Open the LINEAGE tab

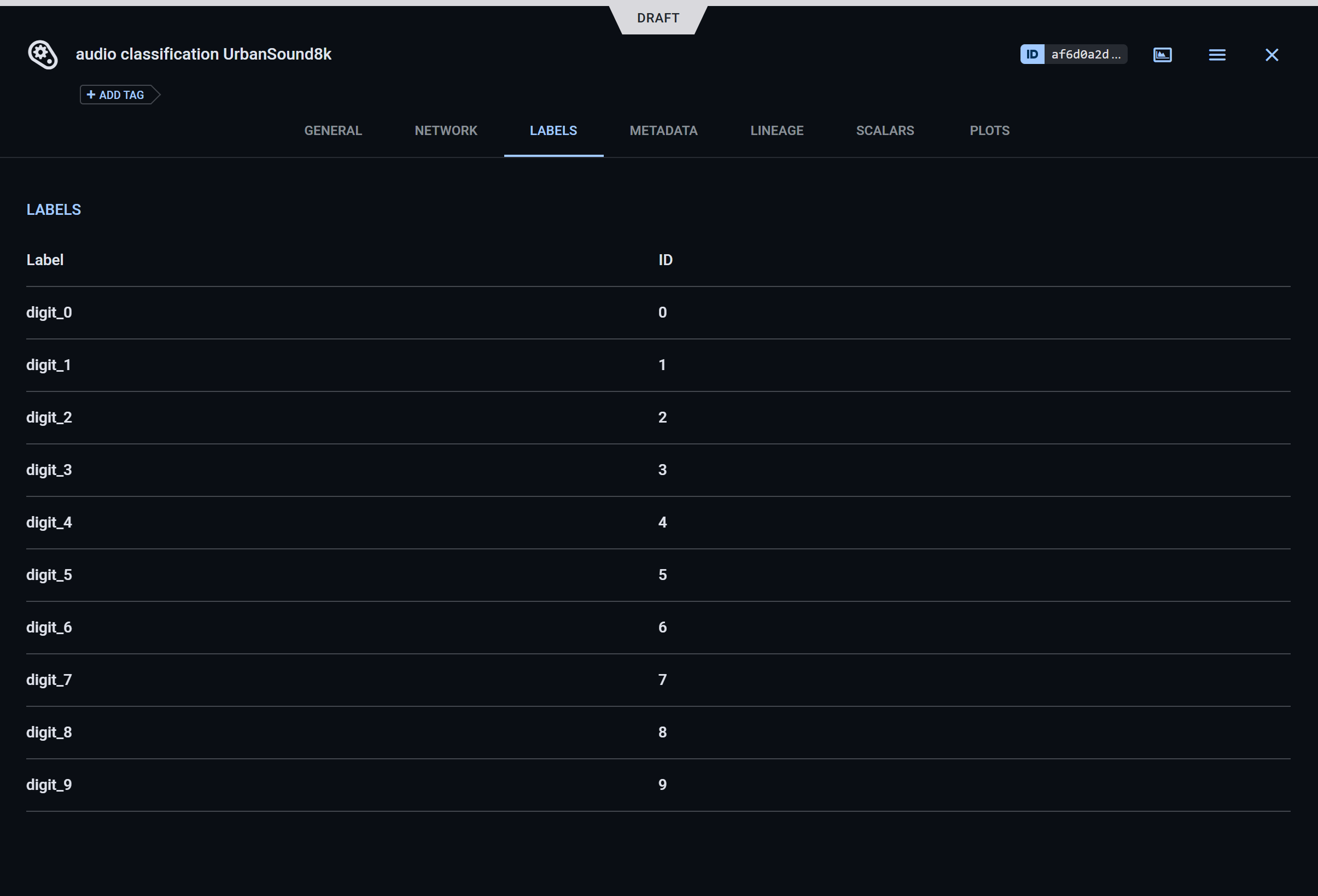(x=777, y=130)
